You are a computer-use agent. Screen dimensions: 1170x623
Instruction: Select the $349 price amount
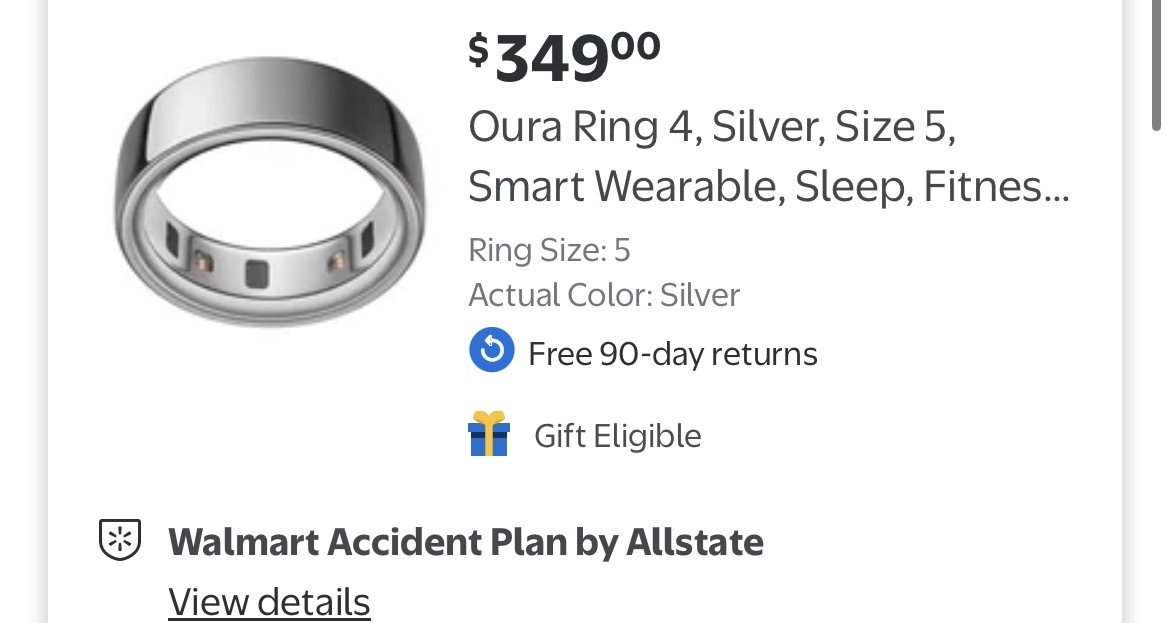[x=551, y=60]
